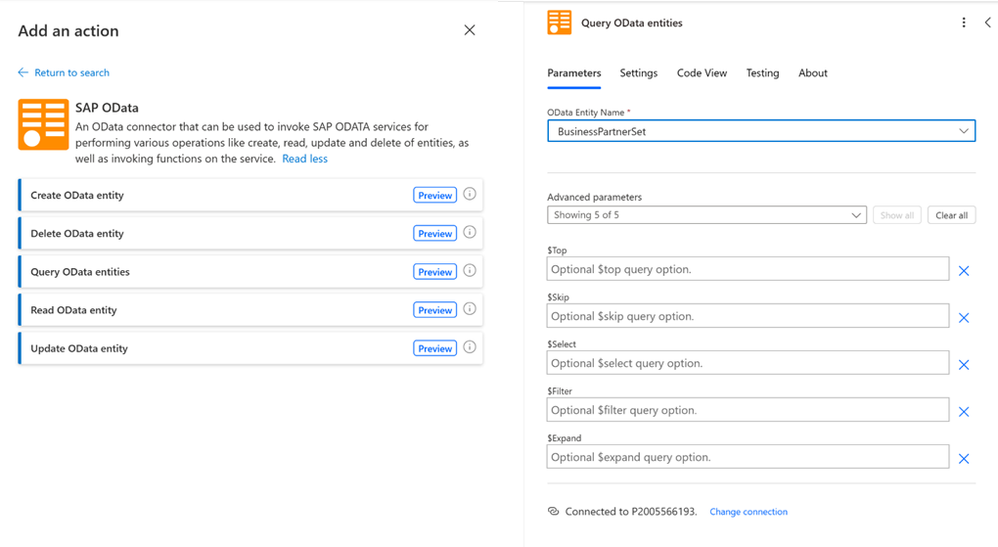This screenshot has height=547, width=998.
Task: Click info icon for Query OData entities
Action: click(x=470, y=271)
